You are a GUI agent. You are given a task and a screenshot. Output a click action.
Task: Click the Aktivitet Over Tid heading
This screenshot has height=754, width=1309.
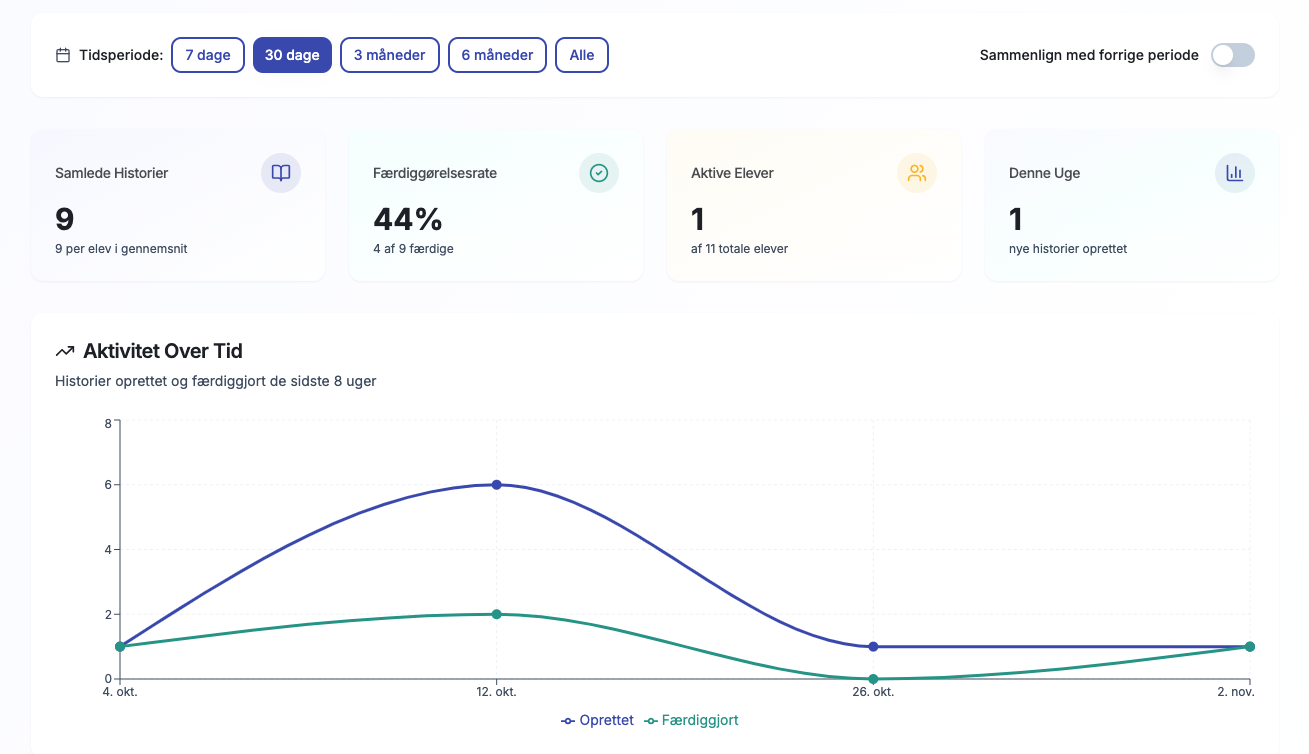(163, 351)
